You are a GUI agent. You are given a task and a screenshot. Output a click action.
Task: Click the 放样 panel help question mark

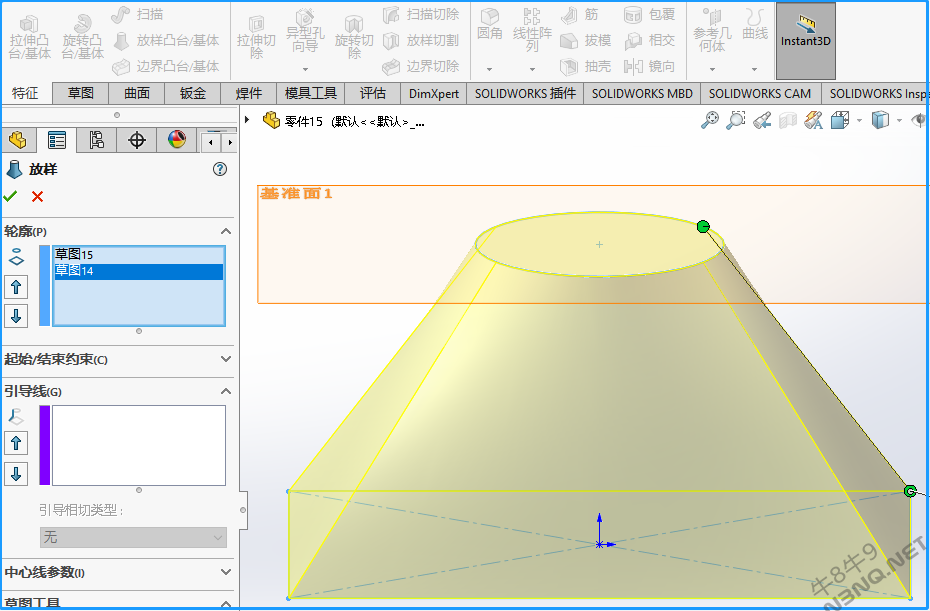pyautogui.click(x=219, y=169)
